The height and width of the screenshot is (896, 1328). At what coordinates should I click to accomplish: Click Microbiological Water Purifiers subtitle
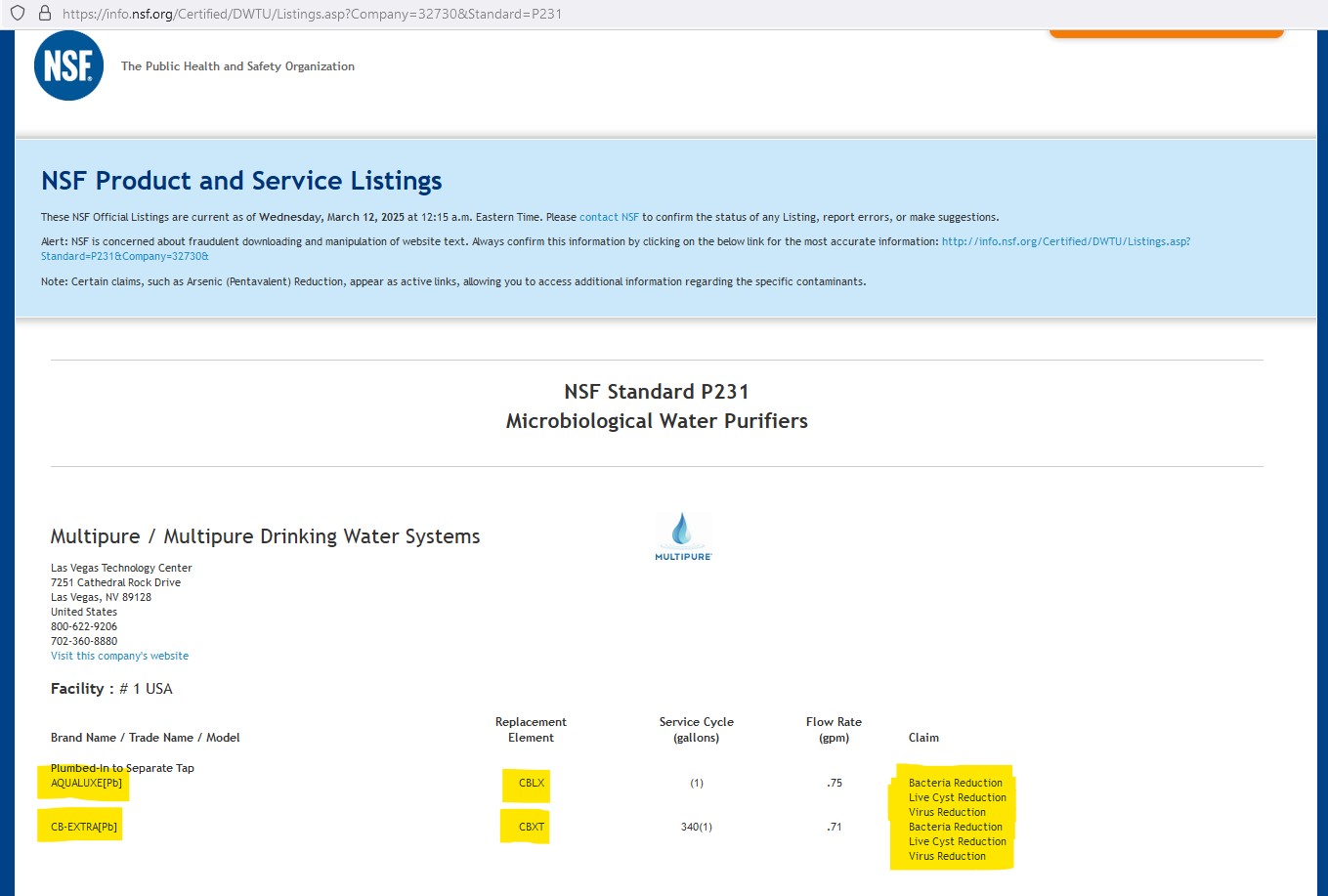click(x=657, y=421)
